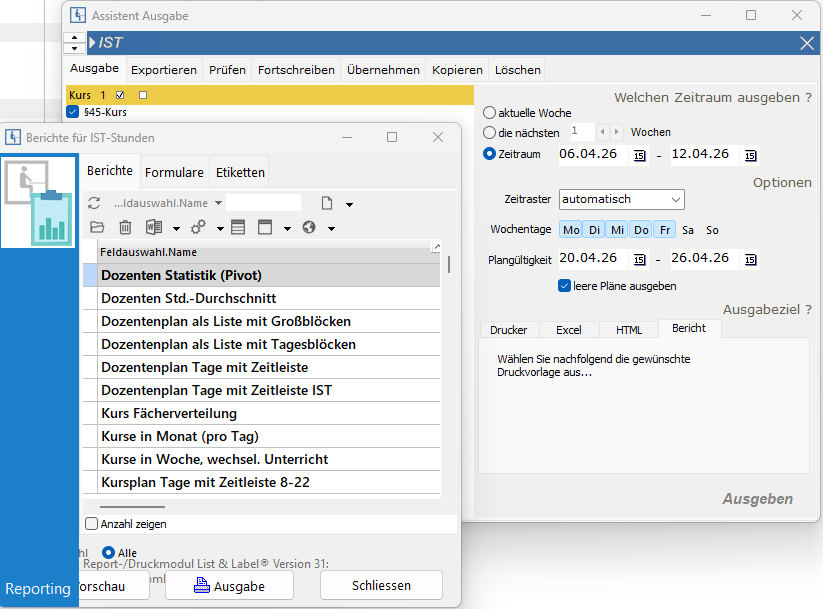This screenshot has height=609, width=823.
Task: Toggle the Sa weekday button
Action: point(688,230)
